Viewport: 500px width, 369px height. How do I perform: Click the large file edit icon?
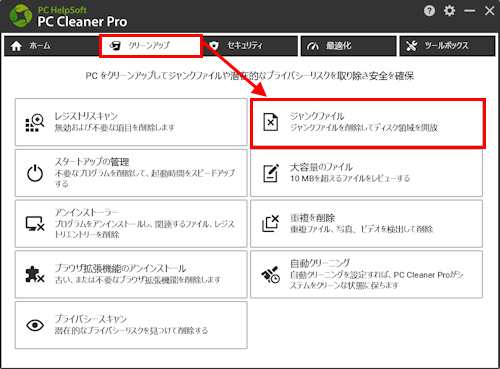[x=271, y=173]
